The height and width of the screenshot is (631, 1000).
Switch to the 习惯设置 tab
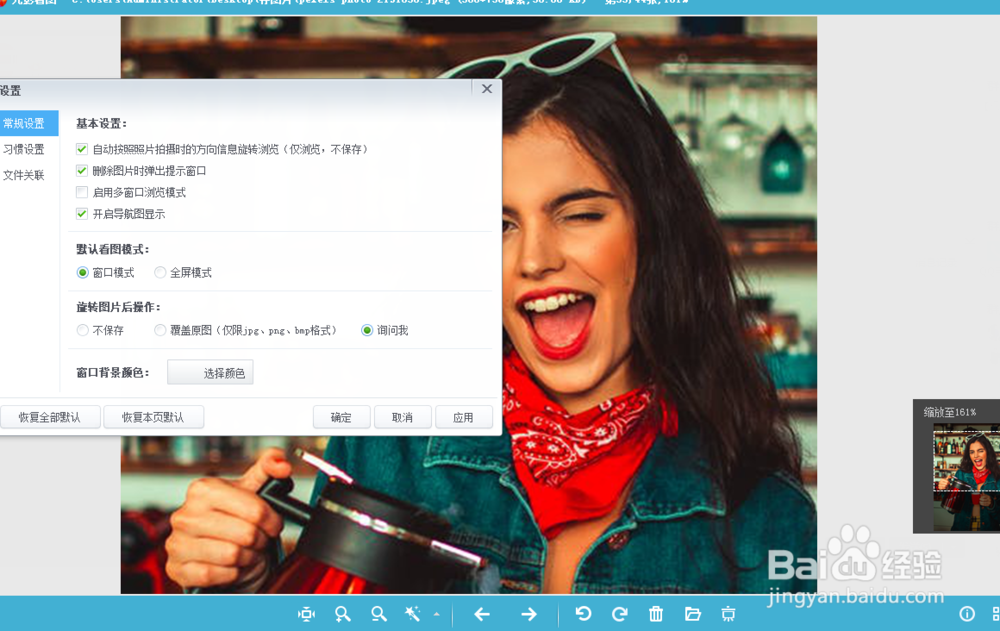[x=24, y=149]
